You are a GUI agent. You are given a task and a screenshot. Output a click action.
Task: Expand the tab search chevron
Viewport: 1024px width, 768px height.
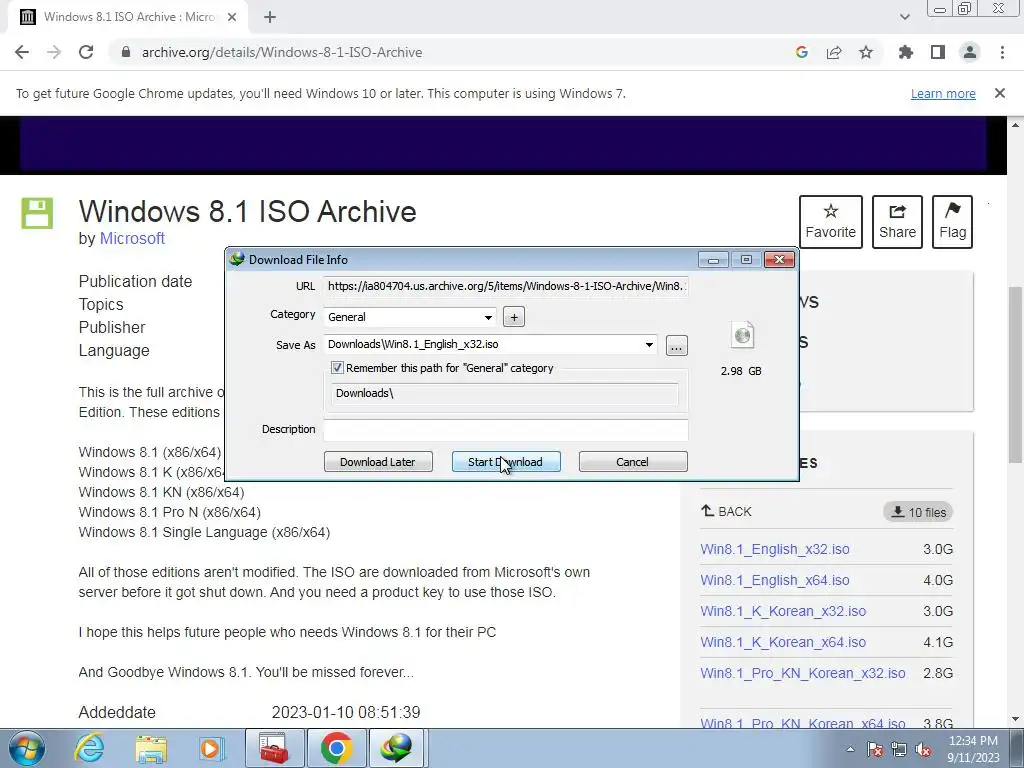pyautogui.click(x=904, y=17)
